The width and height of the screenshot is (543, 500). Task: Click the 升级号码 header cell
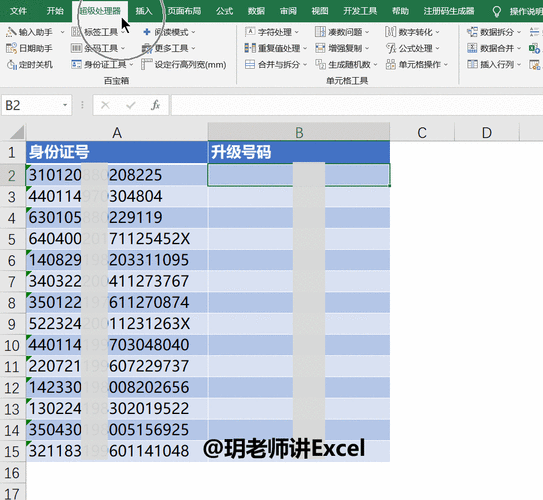point(299,152)
